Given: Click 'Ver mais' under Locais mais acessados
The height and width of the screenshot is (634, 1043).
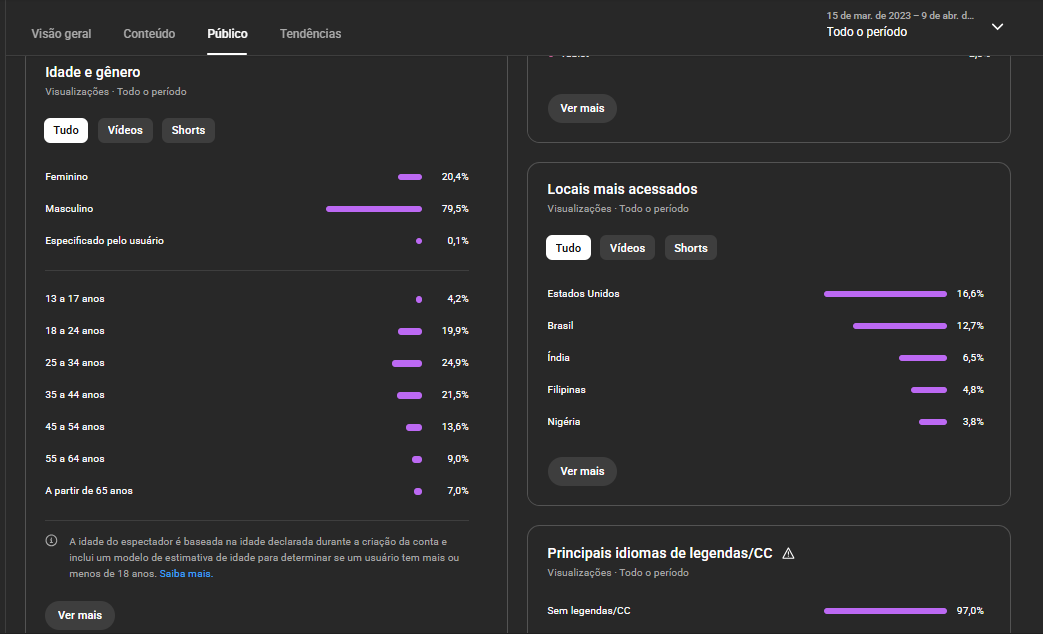Looking at the screenshot, I should 582,471.
